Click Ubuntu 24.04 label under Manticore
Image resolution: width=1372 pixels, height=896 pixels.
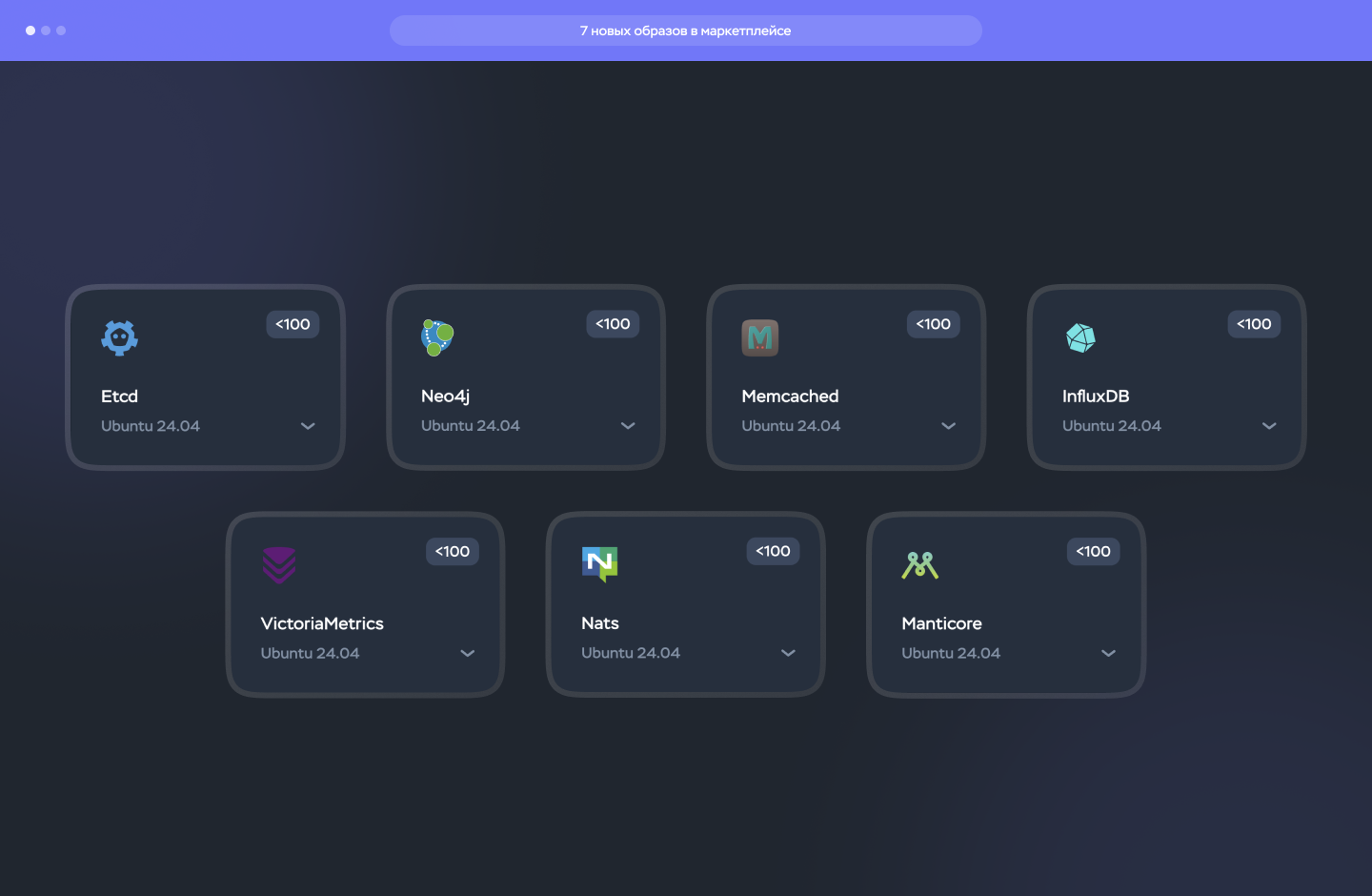951,653
